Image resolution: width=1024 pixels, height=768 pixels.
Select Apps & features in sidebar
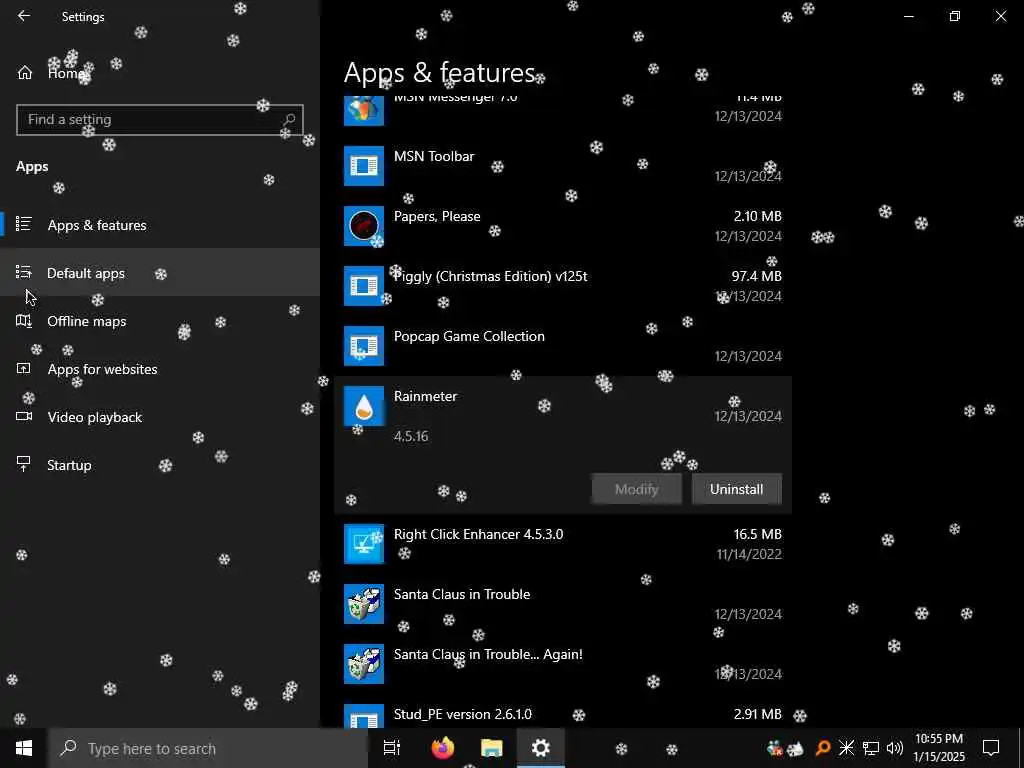pyautogui.click(x=160, y=225)
